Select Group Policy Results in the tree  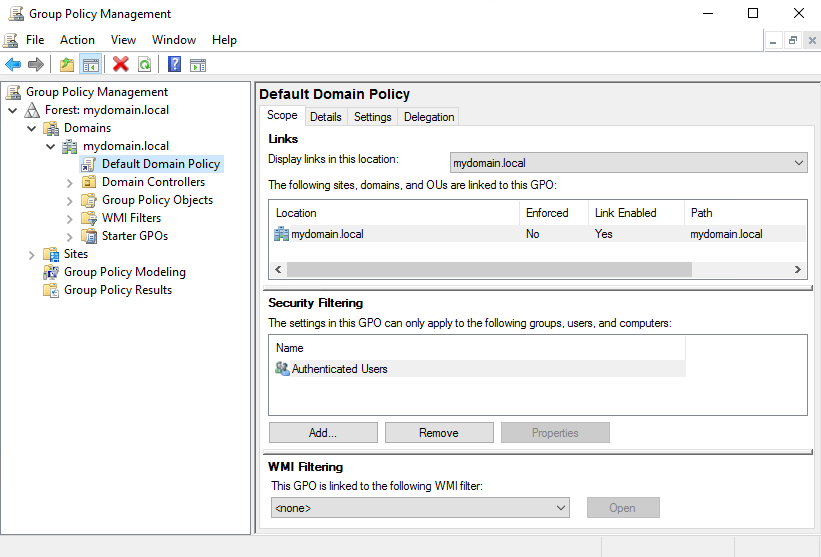pyautogui.click(x=117, y=290)
